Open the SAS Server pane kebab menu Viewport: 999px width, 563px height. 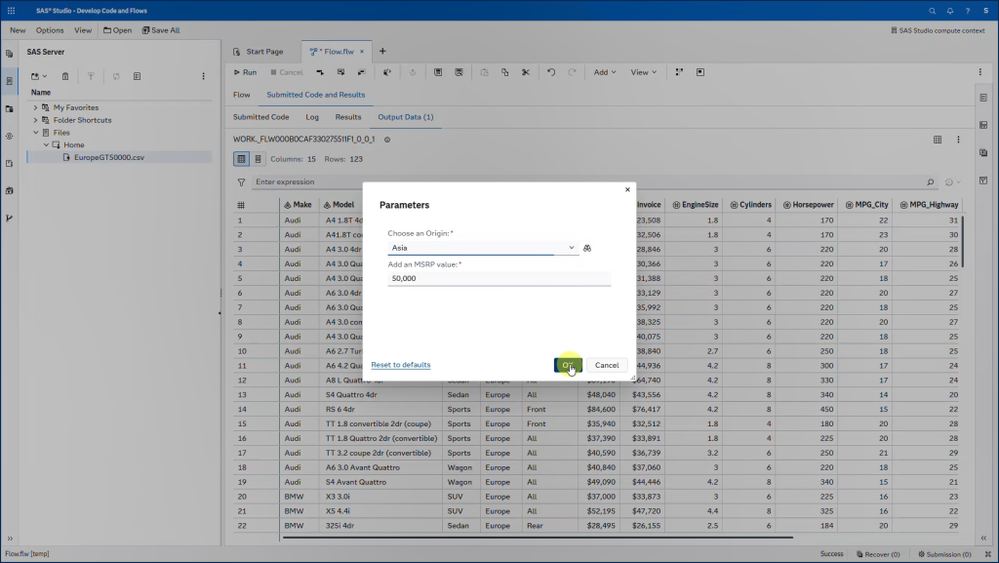pyautogui.click(x=203, y=76)
